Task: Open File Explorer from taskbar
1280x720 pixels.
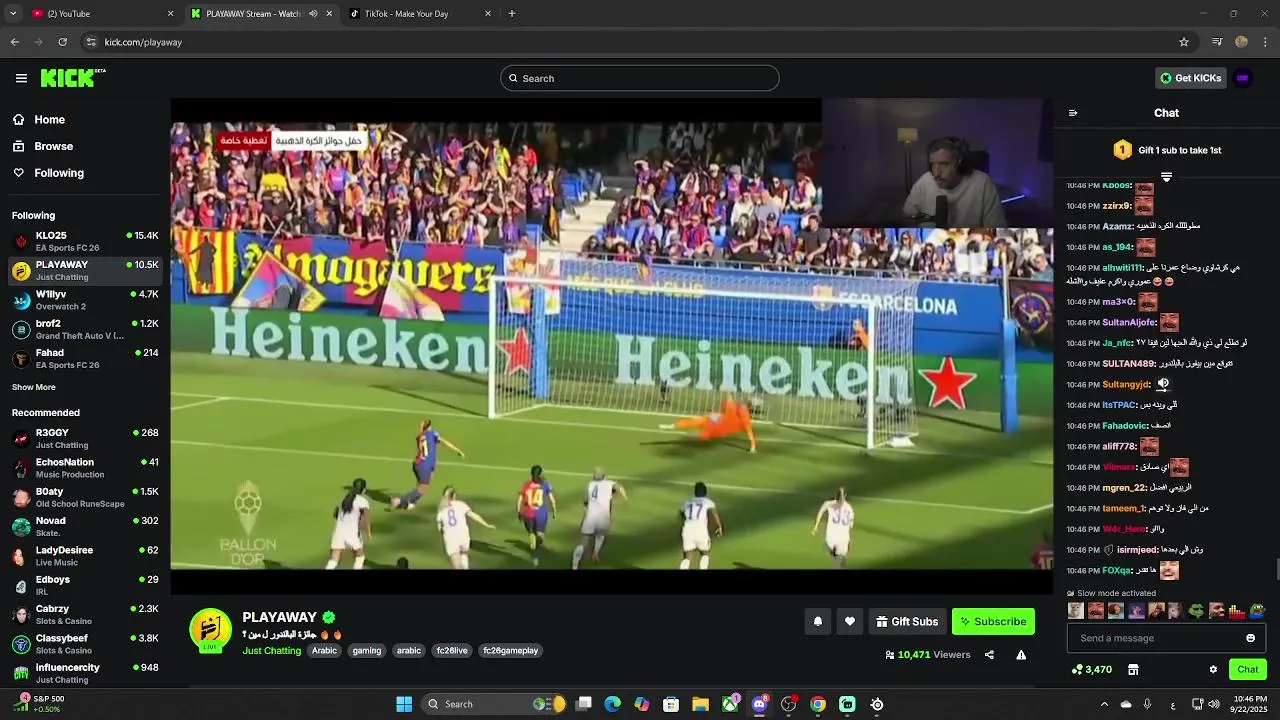Action: coord(700,704)
